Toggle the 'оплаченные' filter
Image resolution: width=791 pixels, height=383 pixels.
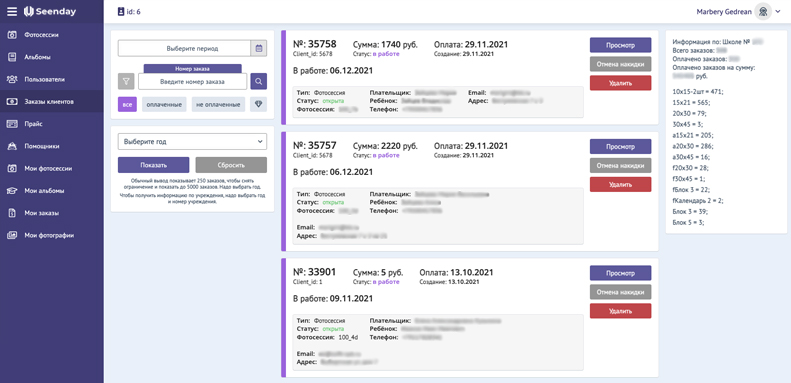coord(164,104)
